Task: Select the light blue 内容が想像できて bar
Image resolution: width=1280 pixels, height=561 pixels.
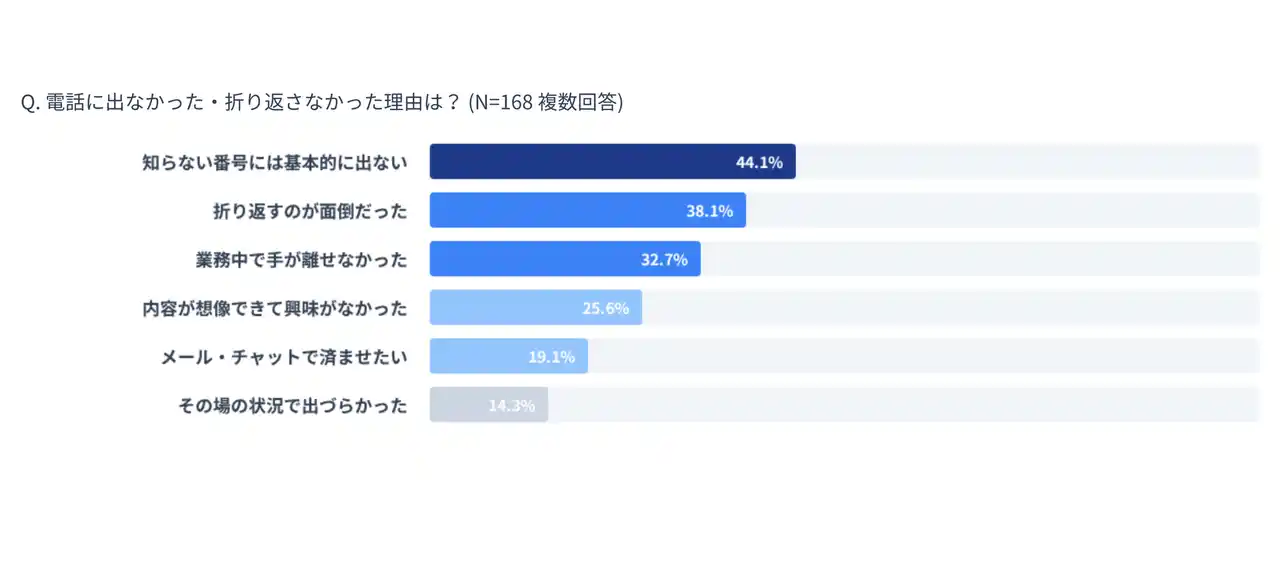Action: pos(500,308)
